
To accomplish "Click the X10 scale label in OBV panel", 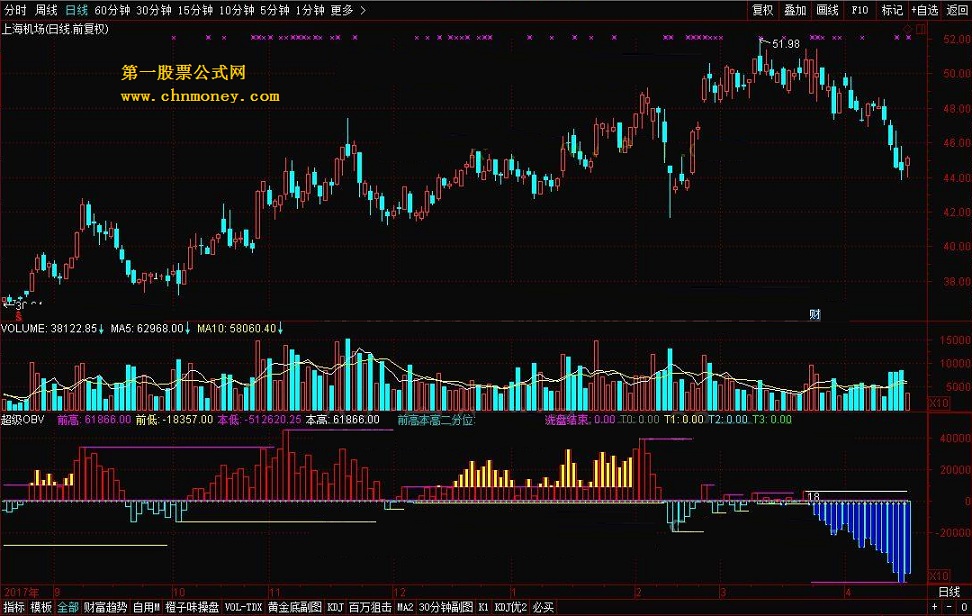I will 939,576.
